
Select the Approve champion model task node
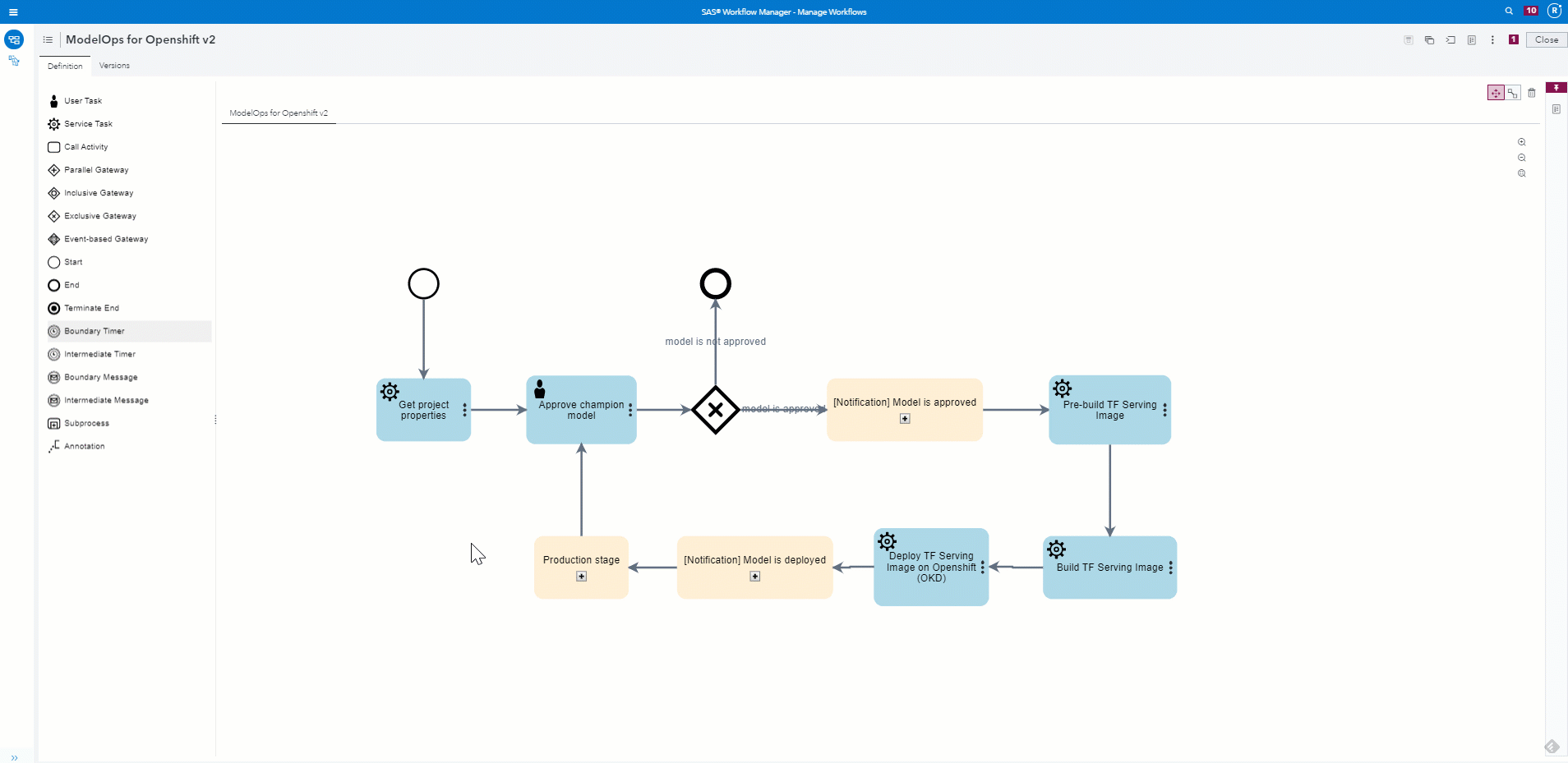click(581, 410)
